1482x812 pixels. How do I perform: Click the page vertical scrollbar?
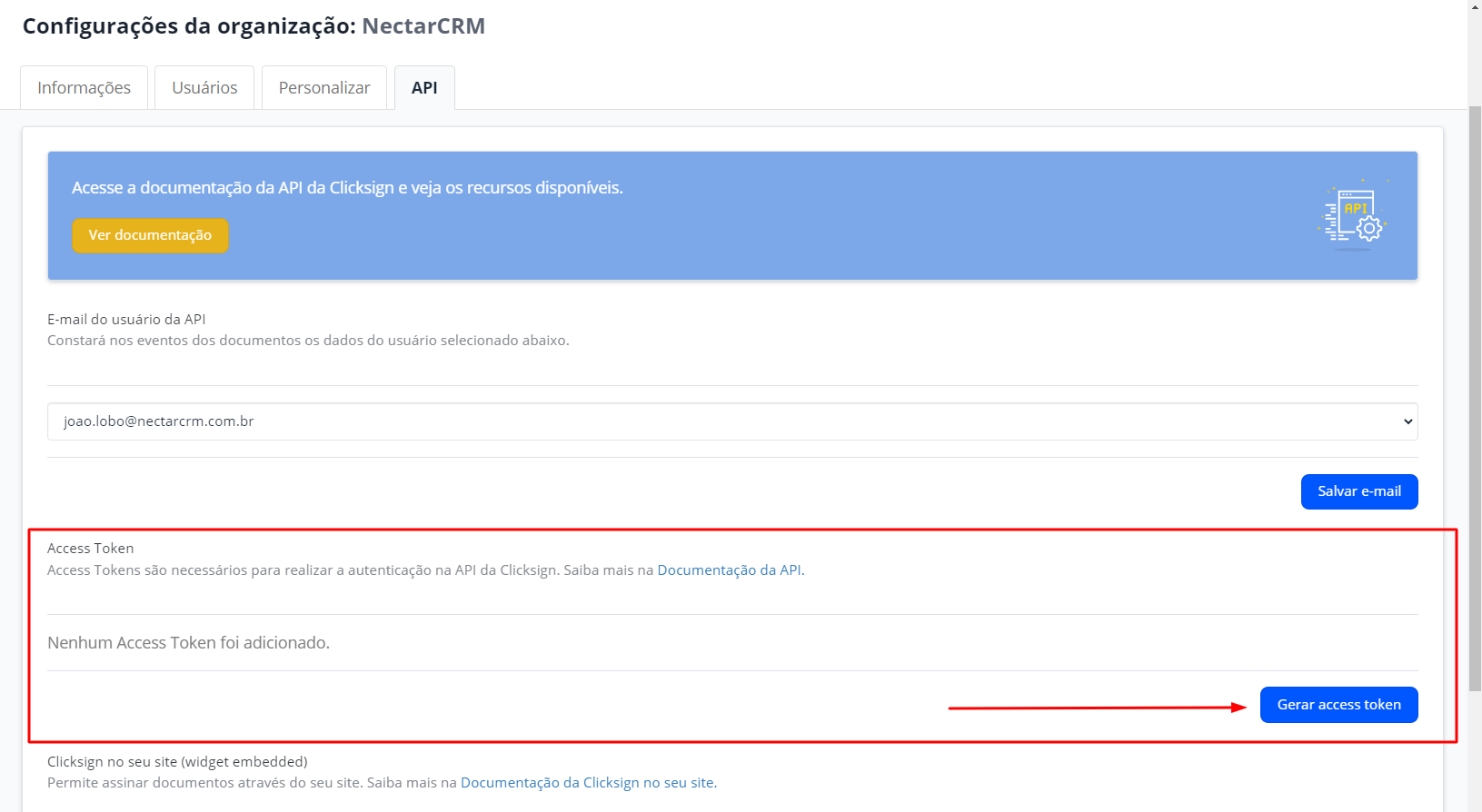click(x=1475, y=400)
